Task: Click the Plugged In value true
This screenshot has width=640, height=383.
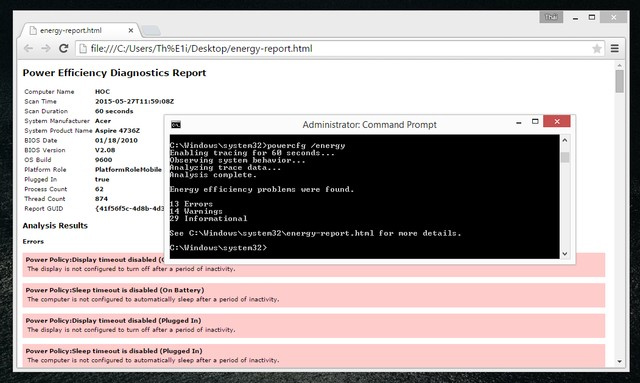Action: [x=102, y=179]
